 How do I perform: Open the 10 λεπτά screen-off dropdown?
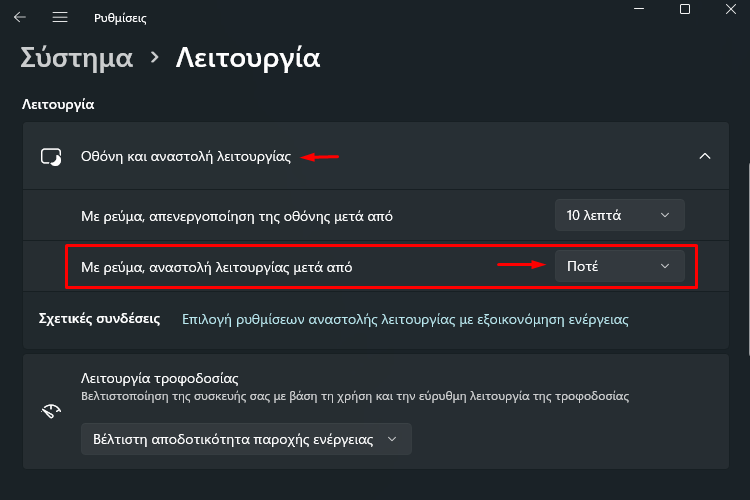pos(619,215)
